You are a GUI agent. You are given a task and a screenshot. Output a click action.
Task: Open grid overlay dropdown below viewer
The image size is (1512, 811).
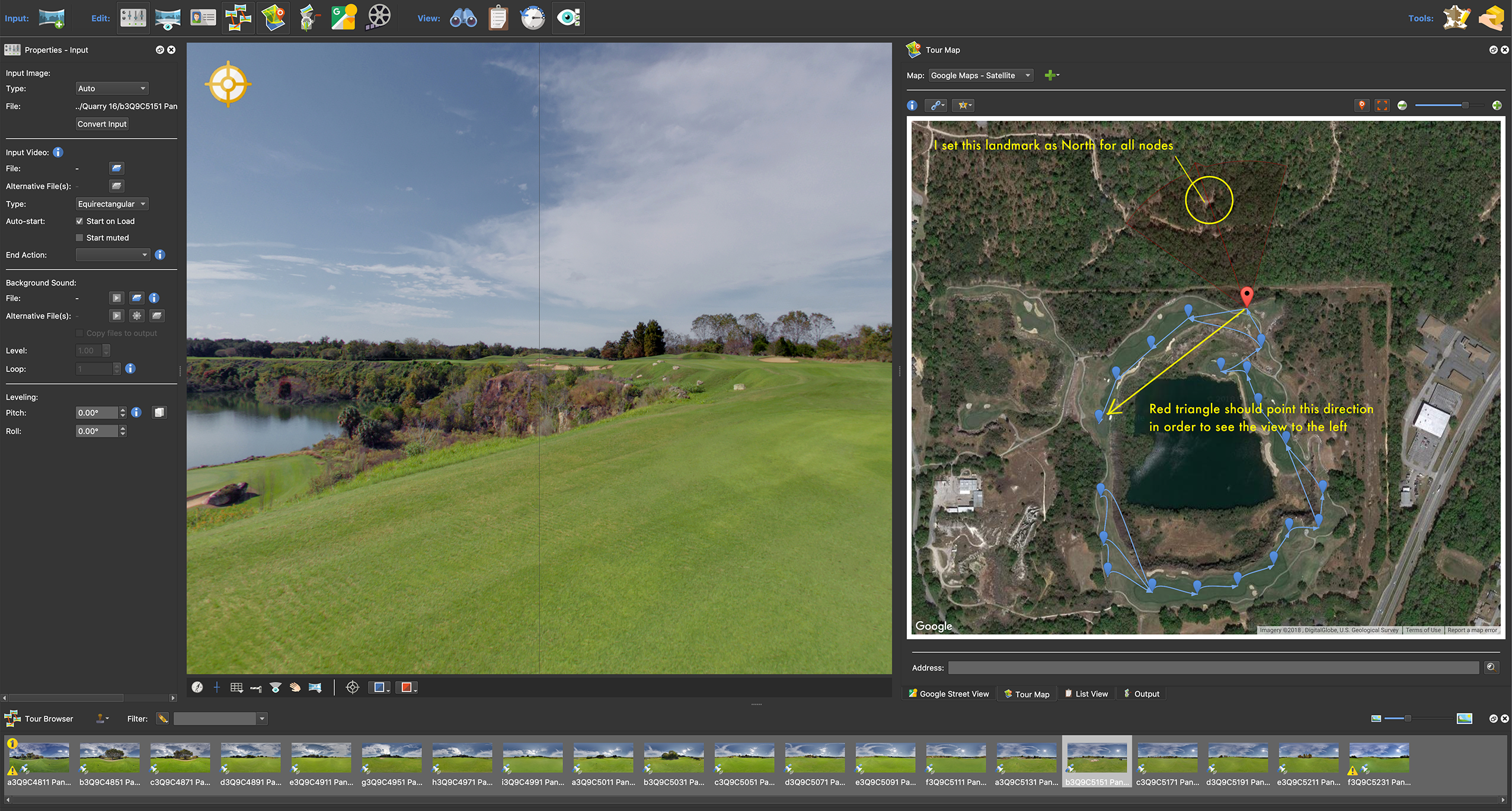236,687
